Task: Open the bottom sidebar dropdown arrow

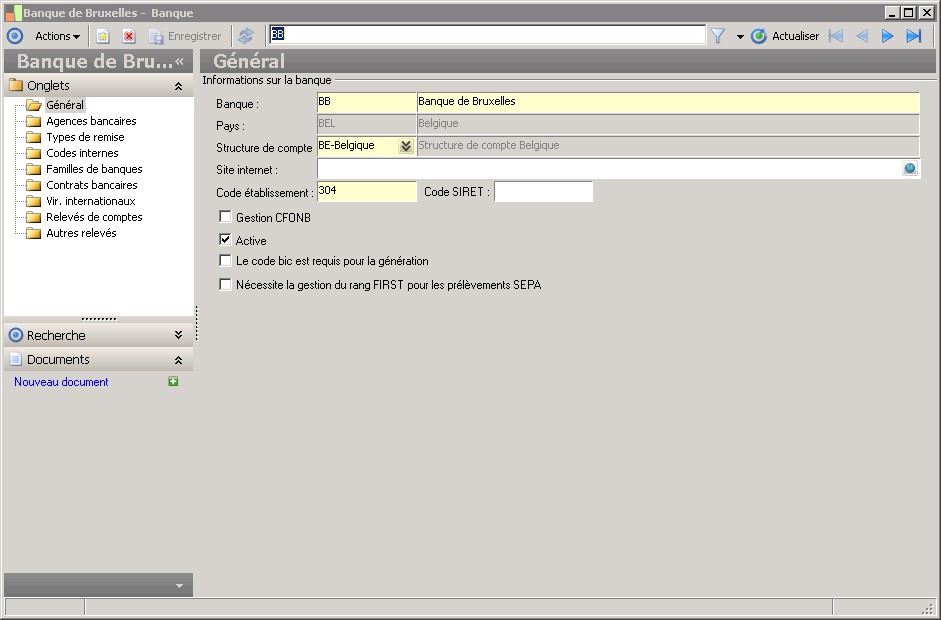Action: pyautogui.click(x=179, y=586)
